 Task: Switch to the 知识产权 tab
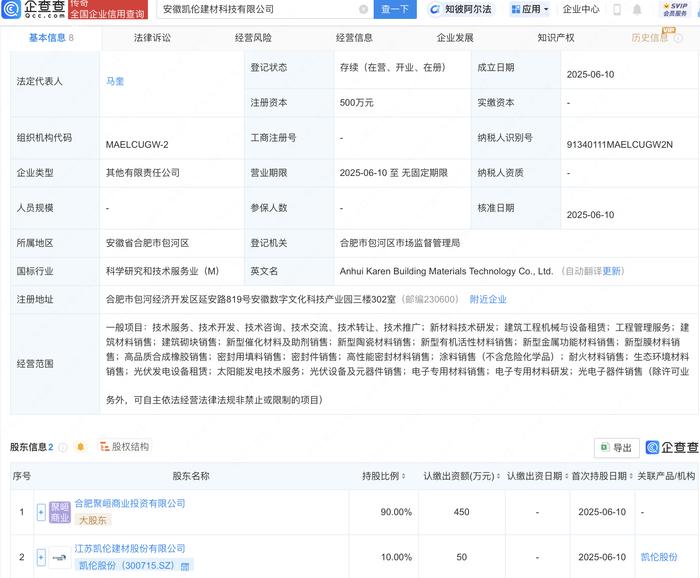click(556, 38)
